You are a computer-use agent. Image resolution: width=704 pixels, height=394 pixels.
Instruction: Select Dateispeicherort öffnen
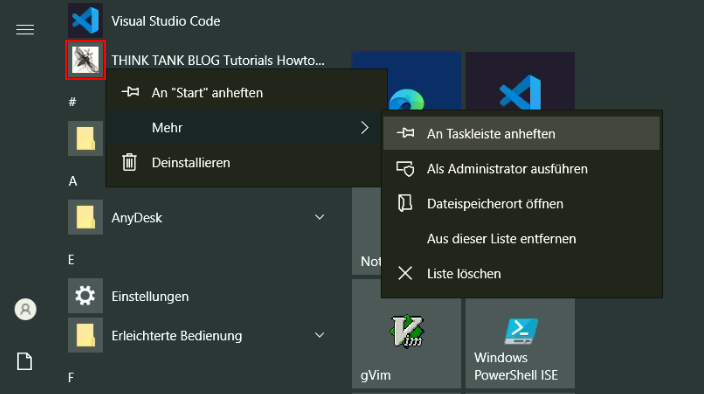click(x=521, y=204)
